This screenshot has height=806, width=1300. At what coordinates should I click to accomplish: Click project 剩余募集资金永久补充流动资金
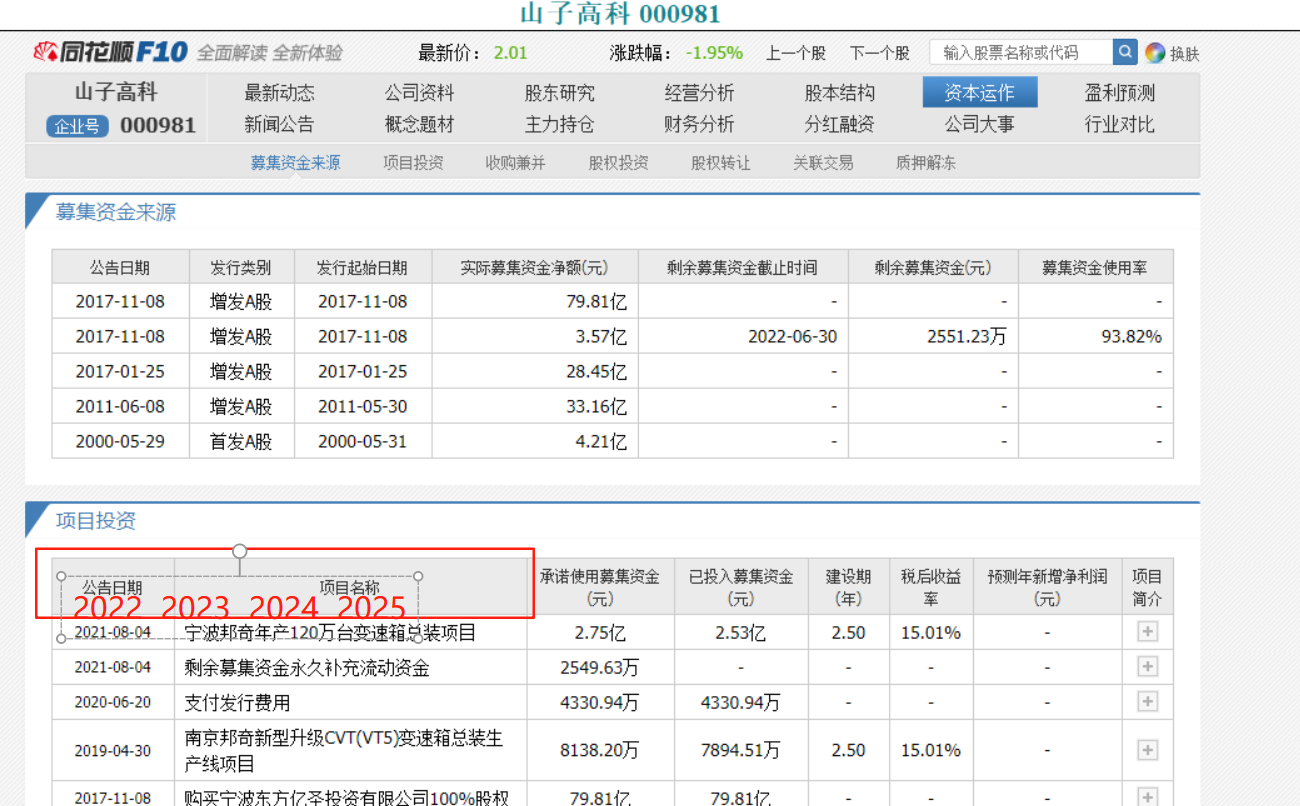[307, 668]
